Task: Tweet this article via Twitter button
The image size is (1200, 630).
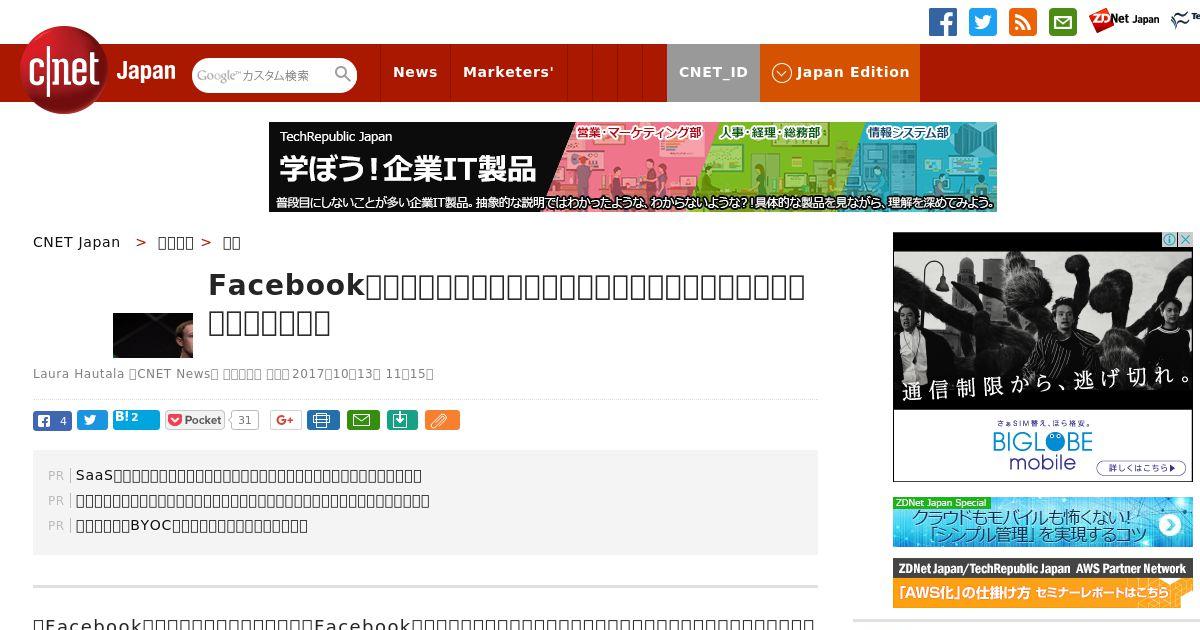Action: click(92, 420)
